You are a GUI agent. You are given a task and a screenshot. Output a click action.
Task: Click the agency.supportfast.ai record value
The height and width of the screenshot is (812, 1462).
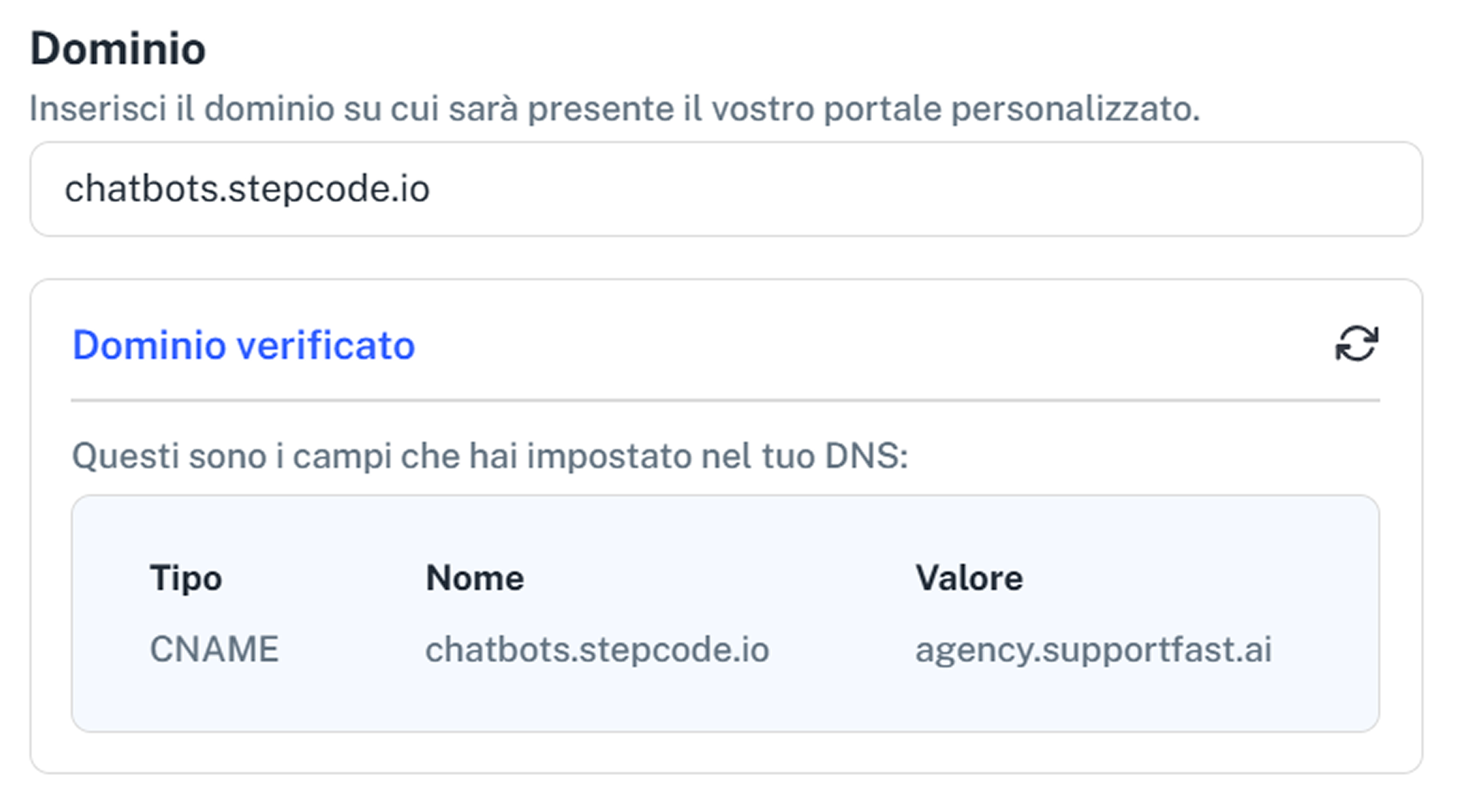coord(1093,649)
